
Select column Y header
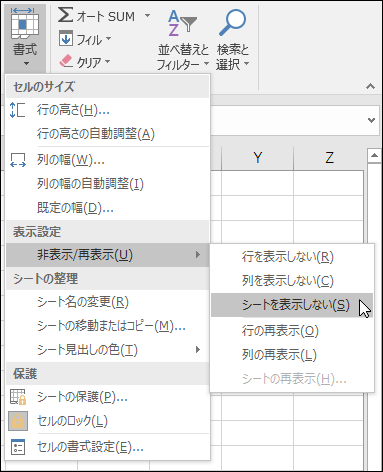click(257, 158)
